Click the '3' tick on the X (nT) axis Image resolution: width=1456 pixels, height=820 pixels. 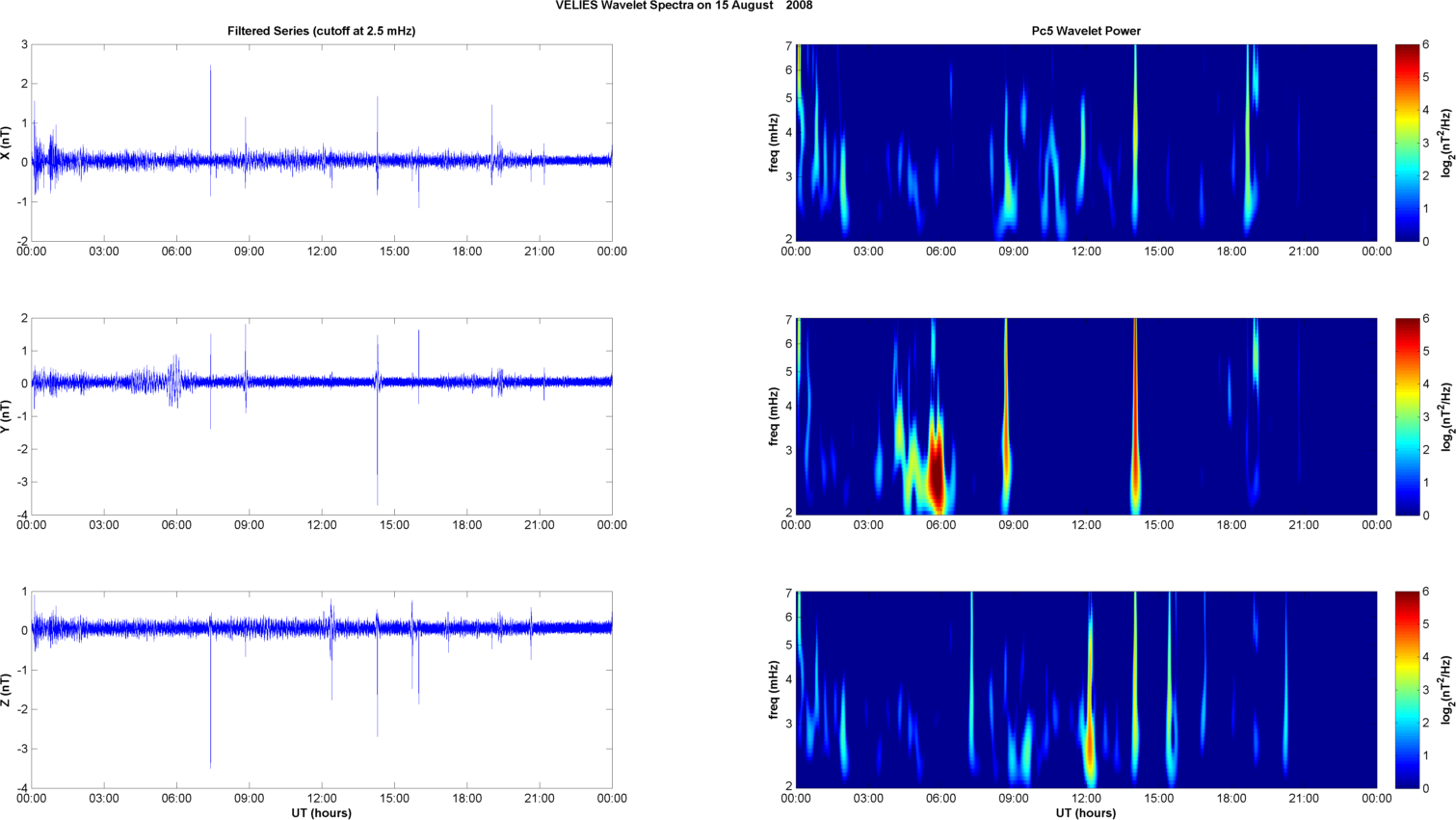[x=24, y=45]
